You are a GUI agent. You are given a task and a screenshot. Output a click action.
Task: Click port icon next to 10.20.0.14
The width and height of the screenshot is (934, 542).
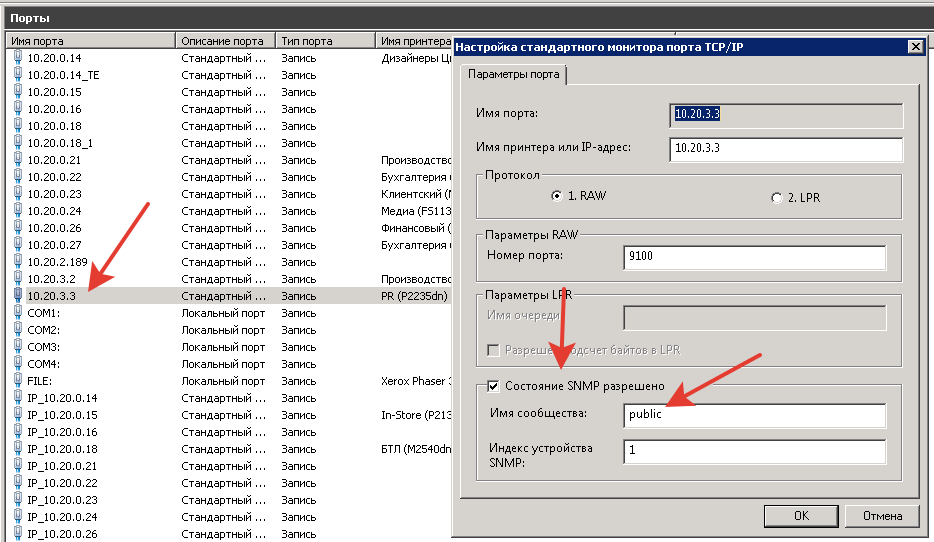coord(18,58)
